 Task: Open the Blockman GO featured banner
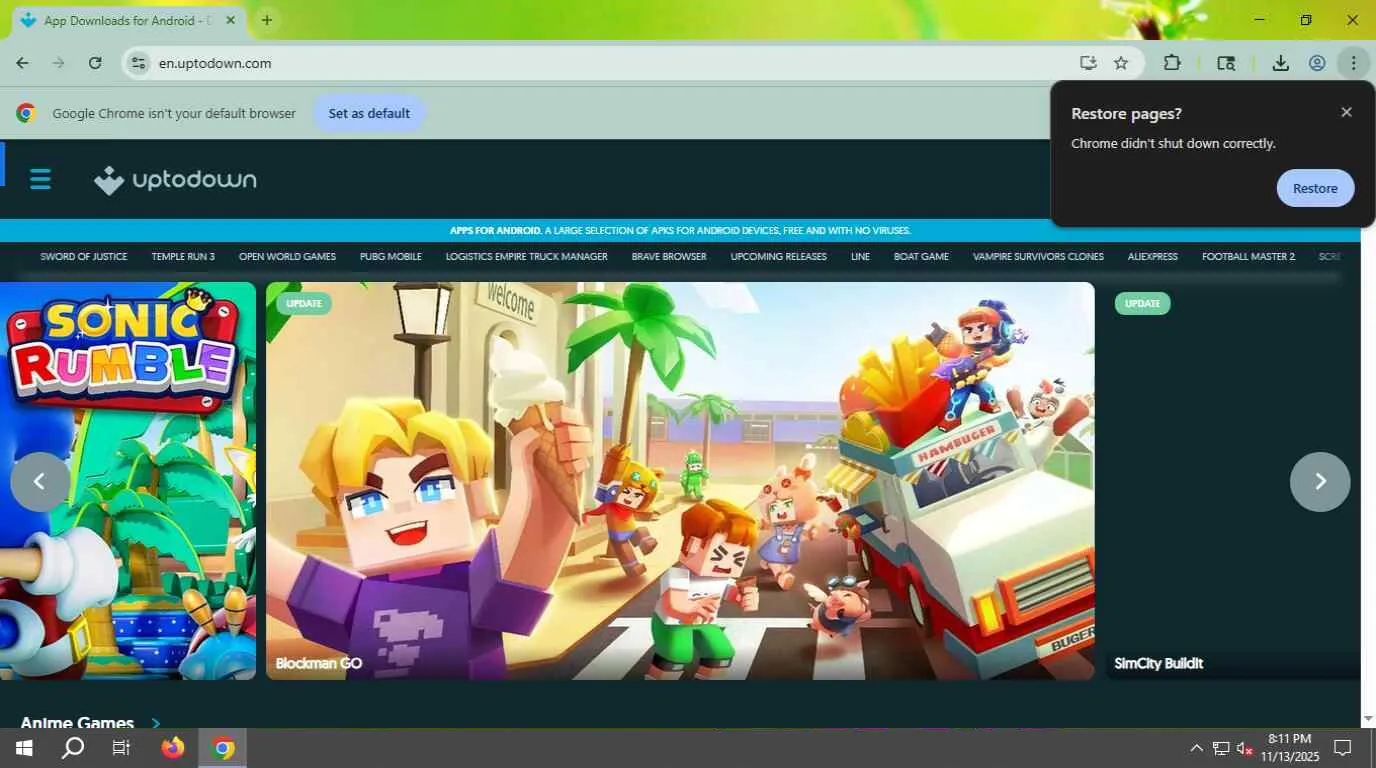(680, 481)
